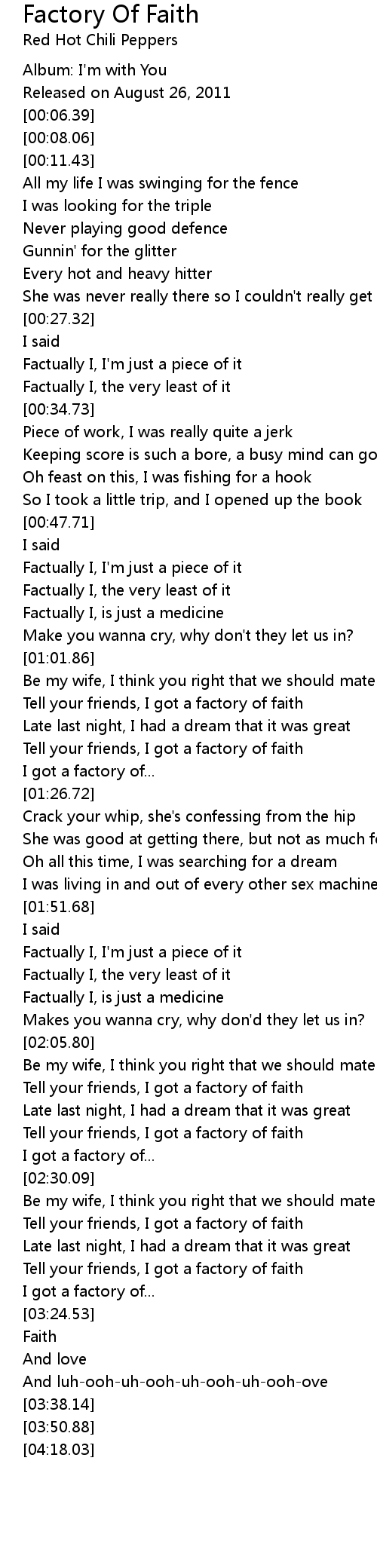Select the lyric "Gunnin' for the glitter"
The height and width of the screenshot is (1568, 377).
[100, 251]
